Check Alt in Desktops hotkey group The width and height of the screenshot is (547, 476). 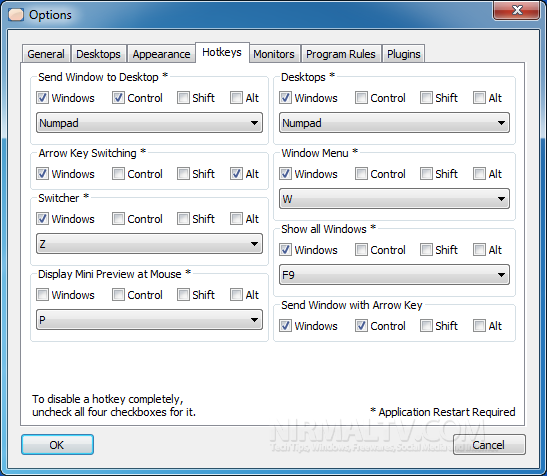tap(479, 98)
